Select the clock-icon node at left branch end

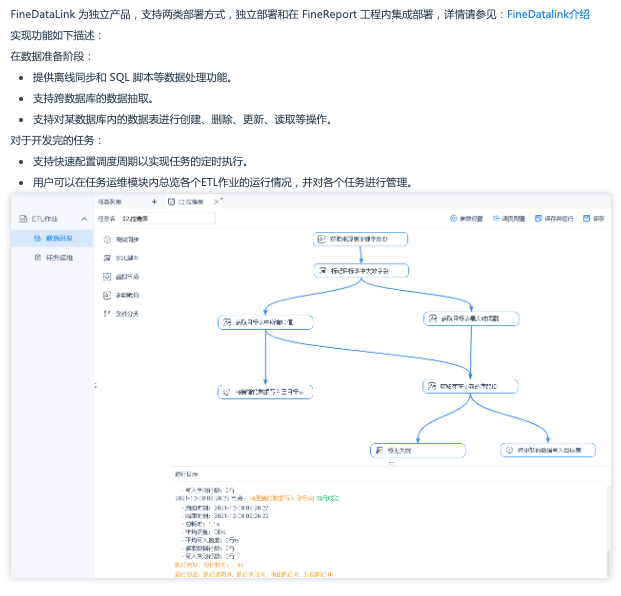[x=265, y=392]
